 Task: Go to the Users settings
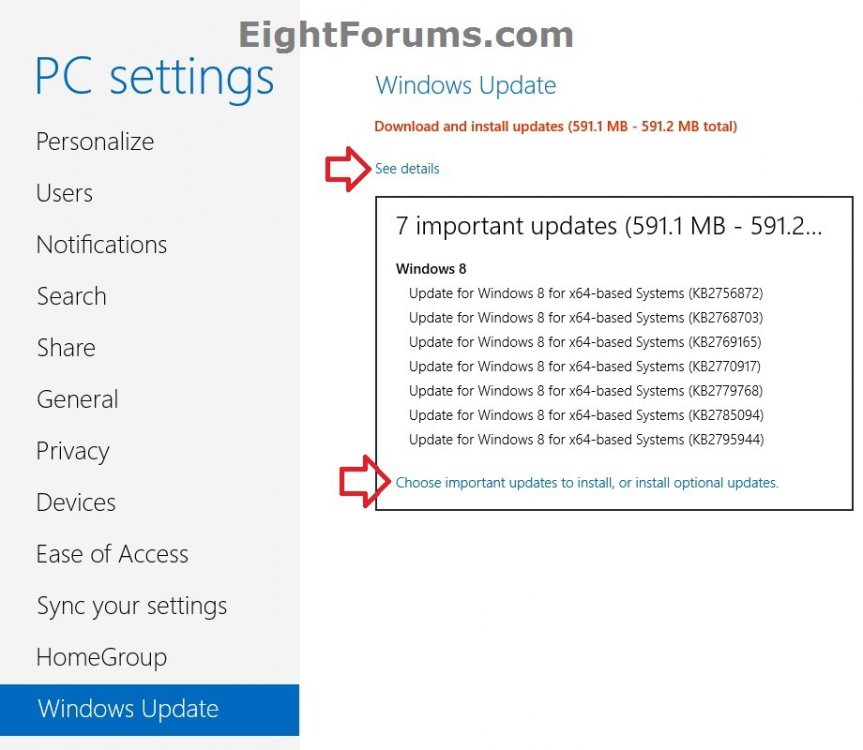(x=65, y=193)
